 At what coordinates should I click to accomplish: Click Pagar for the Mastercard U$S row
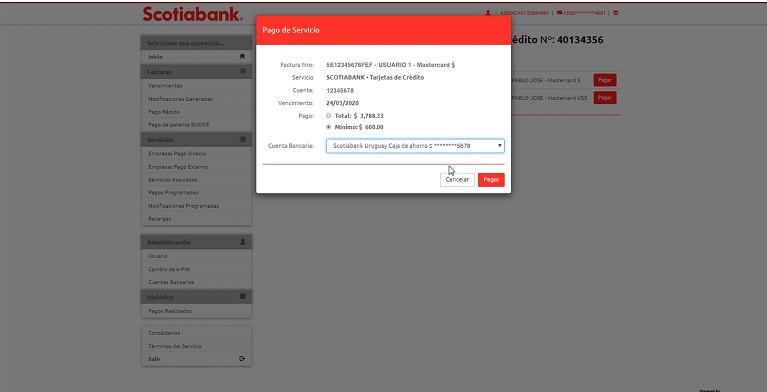tap(605, 97)
